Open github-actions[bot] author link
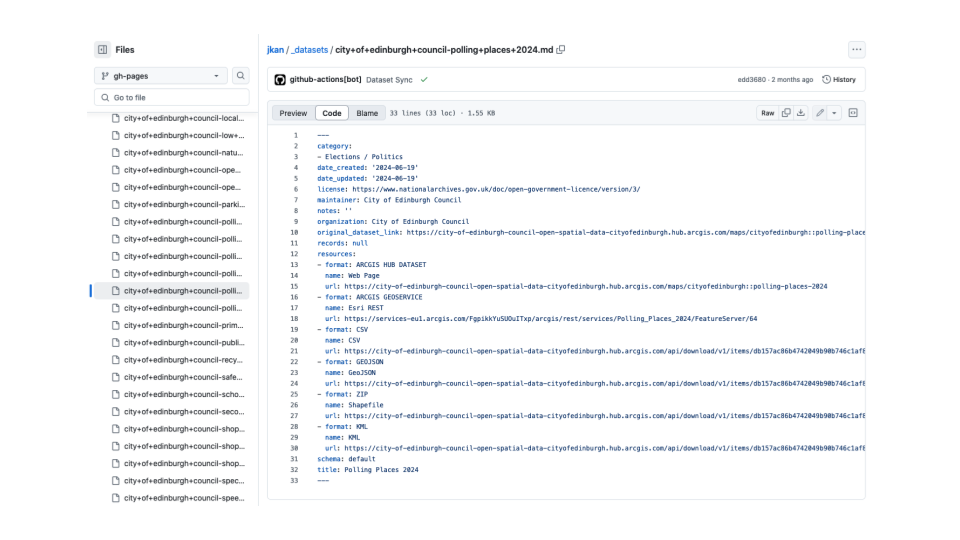This screenshot has height=540, width=960. pyautogui.click(x=325, y=80)
